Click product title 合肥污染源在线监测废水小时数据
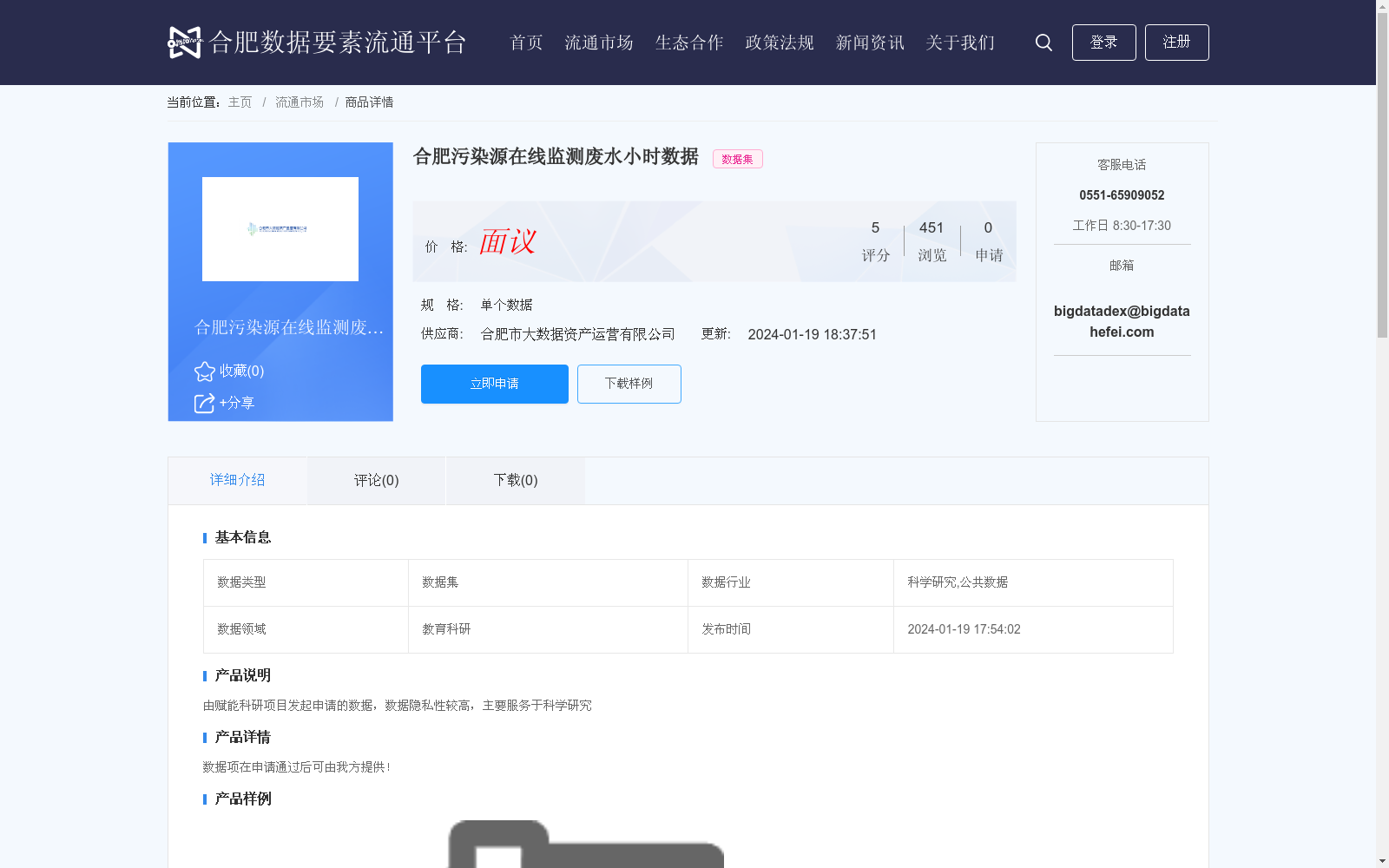Viewport: 1389px width, 868px height. 556,156
